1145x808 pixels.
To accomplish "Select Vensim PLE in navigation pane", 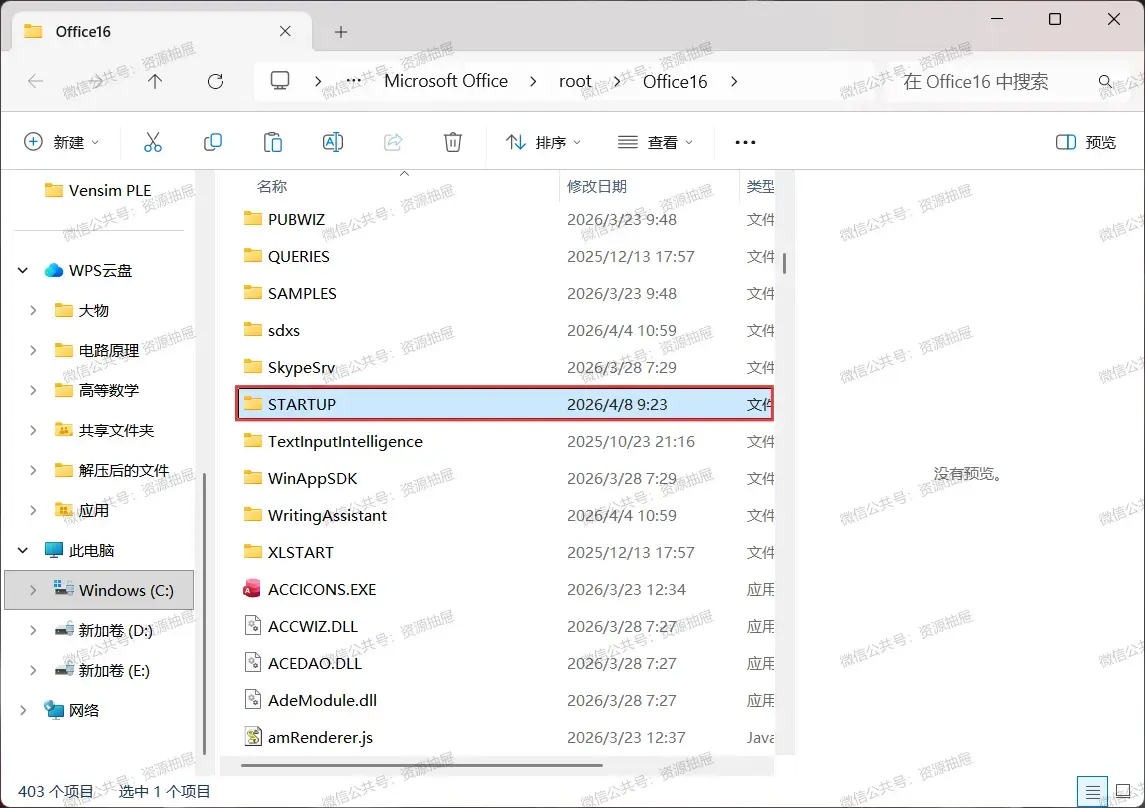I will (x=98, y=191).
